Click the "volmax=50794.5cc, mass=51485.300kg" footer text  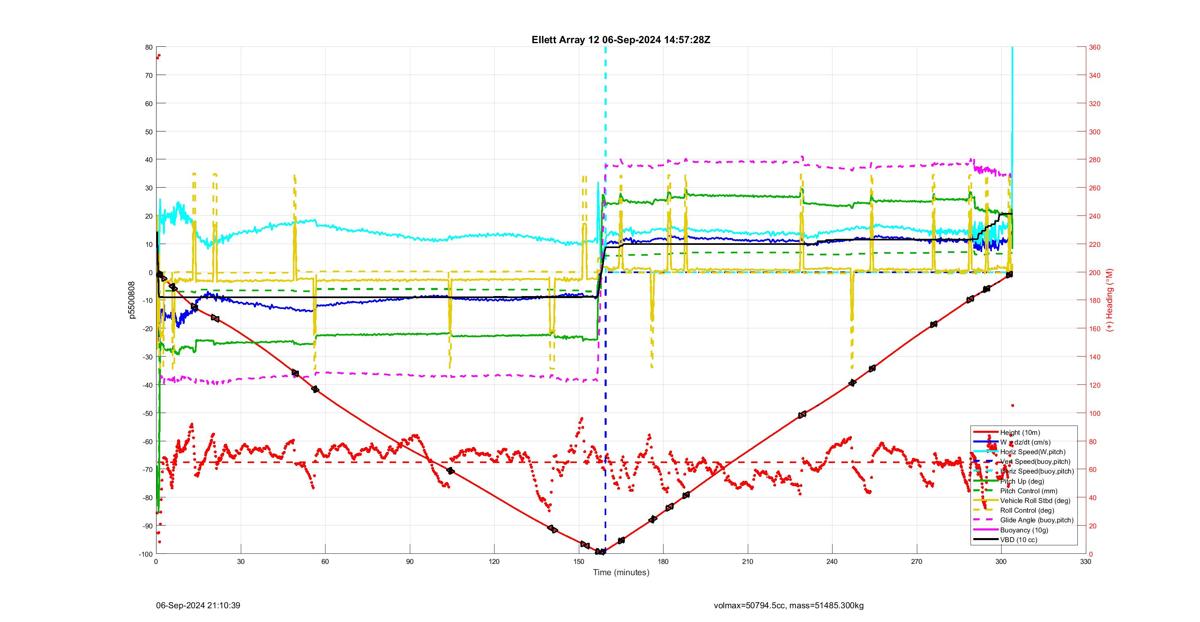coord(789,605)
